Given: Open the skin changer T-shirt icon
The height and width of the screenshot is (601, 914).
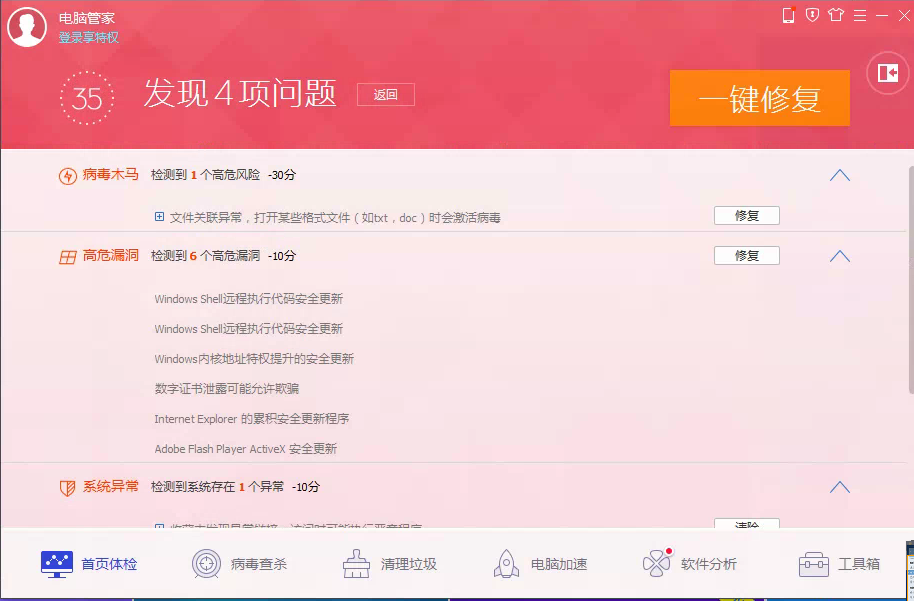Looking at the screenshot, I should (x=836, y=15).
